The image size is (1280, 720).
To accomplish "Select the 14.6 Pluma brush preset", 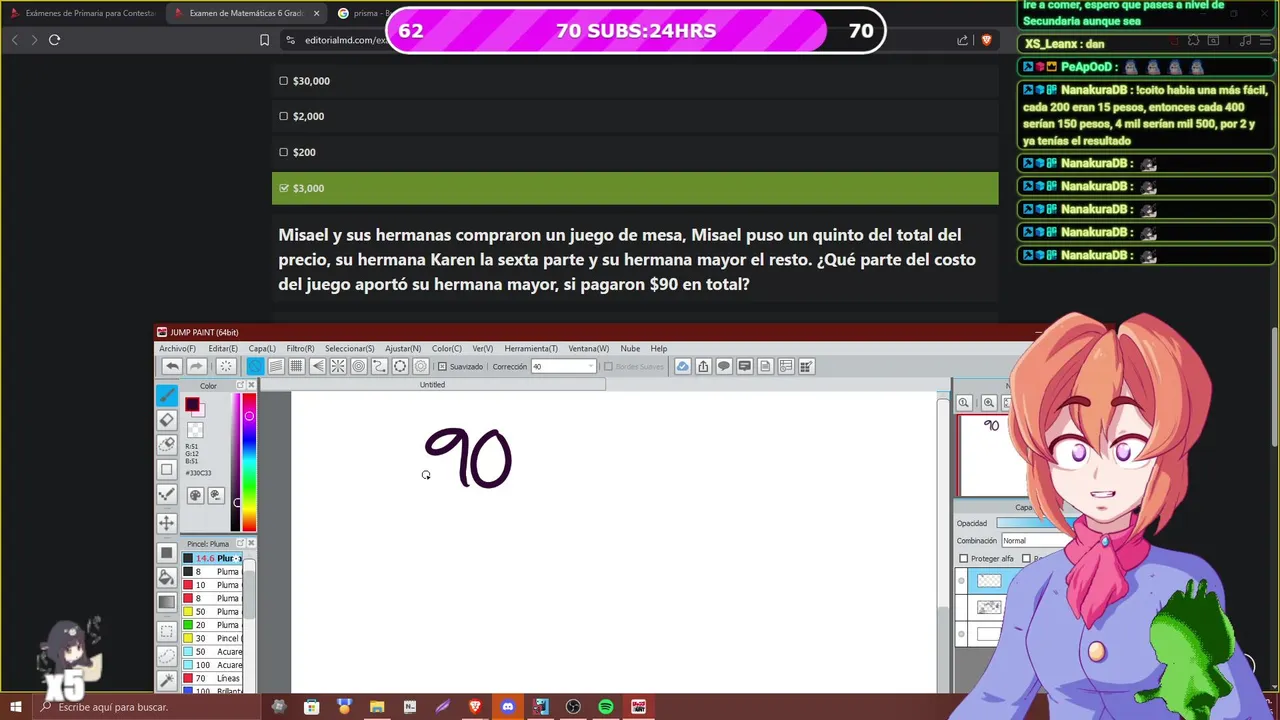I will tap(213, 558).
